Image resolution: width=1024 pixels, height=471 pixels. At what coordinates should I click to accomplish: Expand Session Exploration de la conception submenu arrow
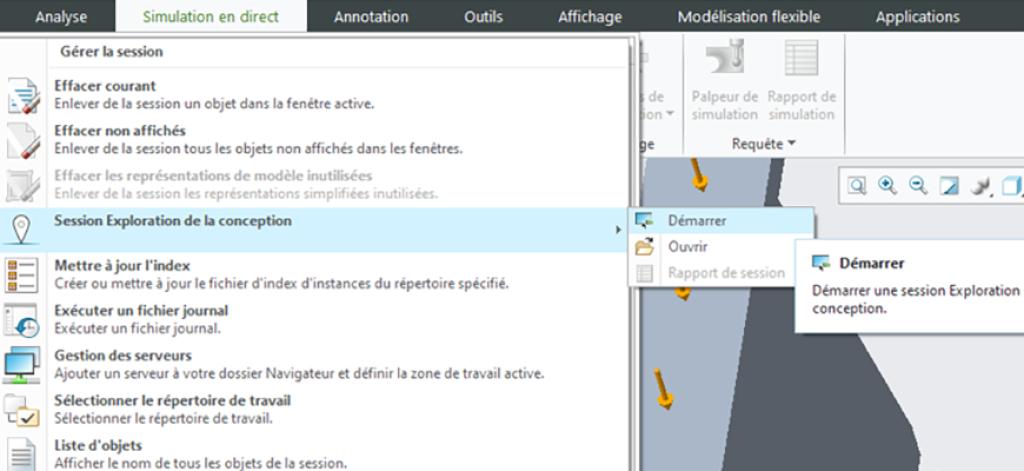[617, 230]
